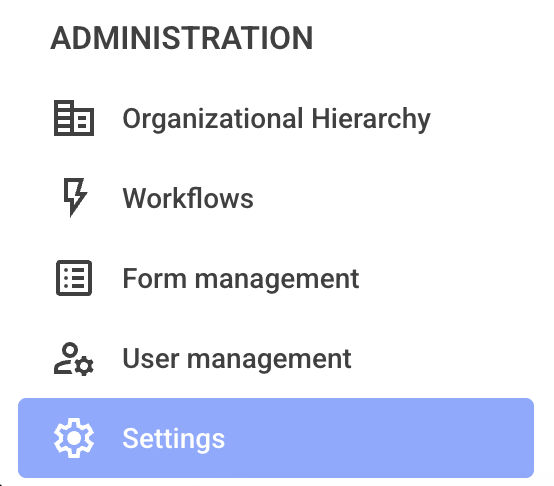This screenshot has width=554, height=486.
Task: Select the highlighted Settings menu entry
Action: pos(276,438)
